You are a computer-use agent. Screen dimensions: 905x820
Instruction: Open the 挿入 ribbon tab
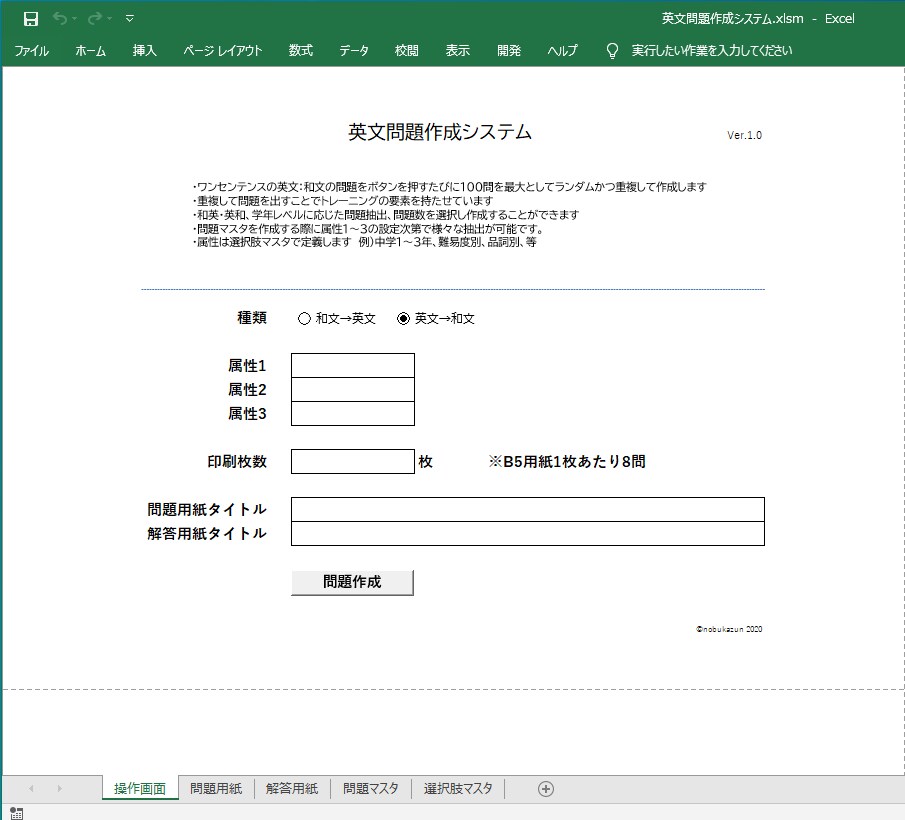(x=144, y=51)
